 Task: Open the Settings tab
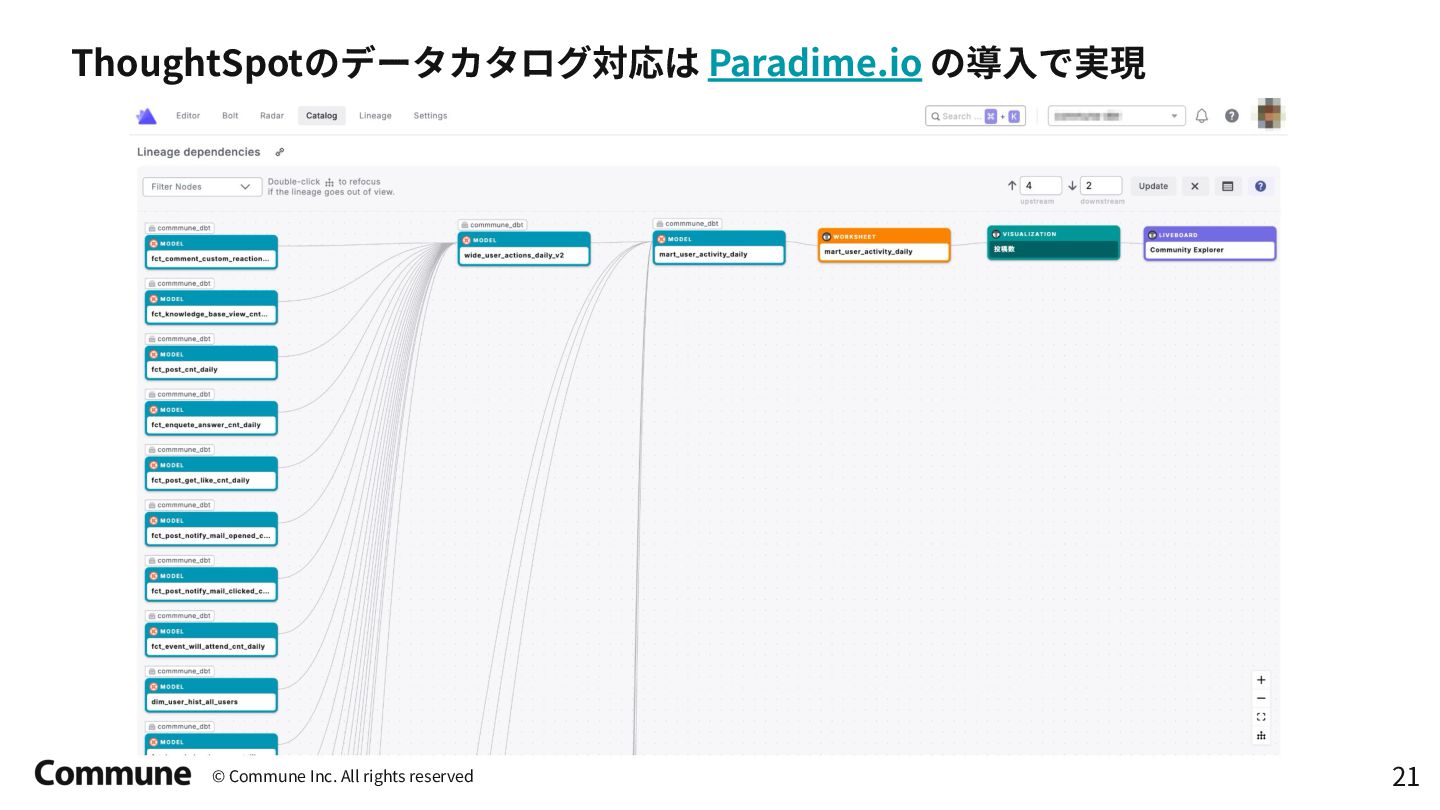click(x=430, y=116)
